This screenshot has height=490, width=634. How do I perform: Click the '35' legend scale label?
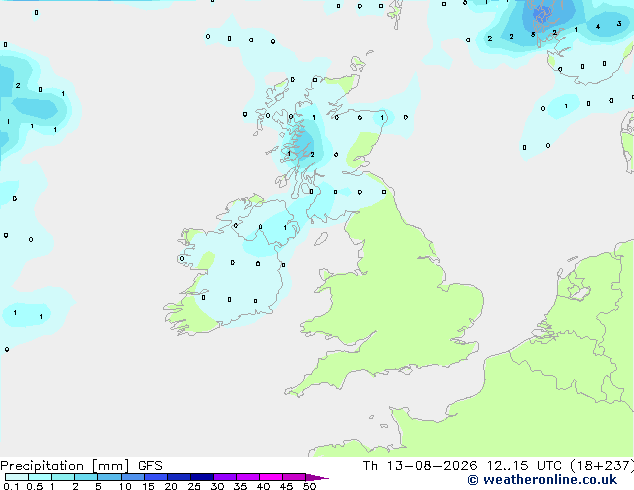click(240, 486)
